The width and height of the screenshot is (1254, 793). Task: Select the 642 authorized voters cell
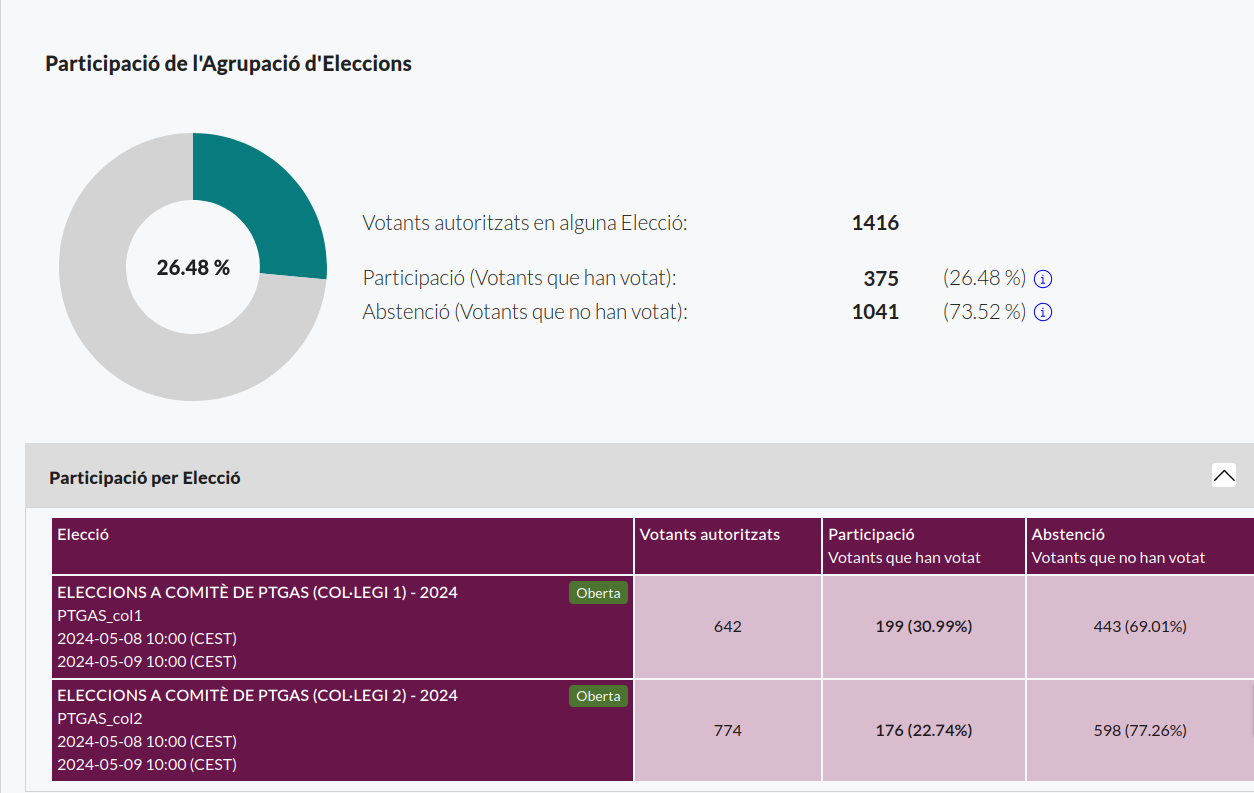click(x=727, y=627)
